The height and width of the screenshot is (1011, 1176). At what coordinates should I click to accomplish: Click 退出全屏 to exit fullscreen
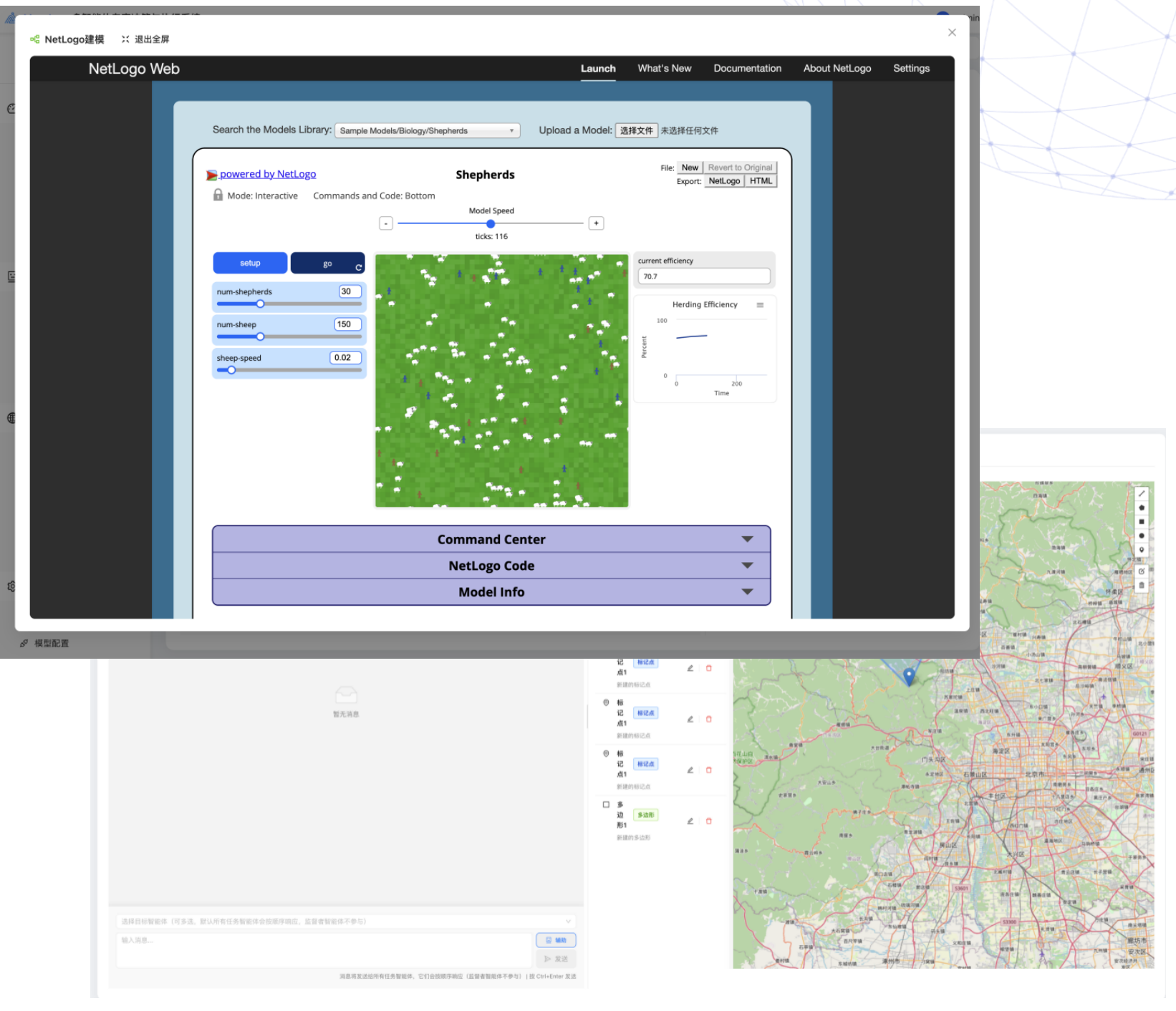(x=145, y=39)
